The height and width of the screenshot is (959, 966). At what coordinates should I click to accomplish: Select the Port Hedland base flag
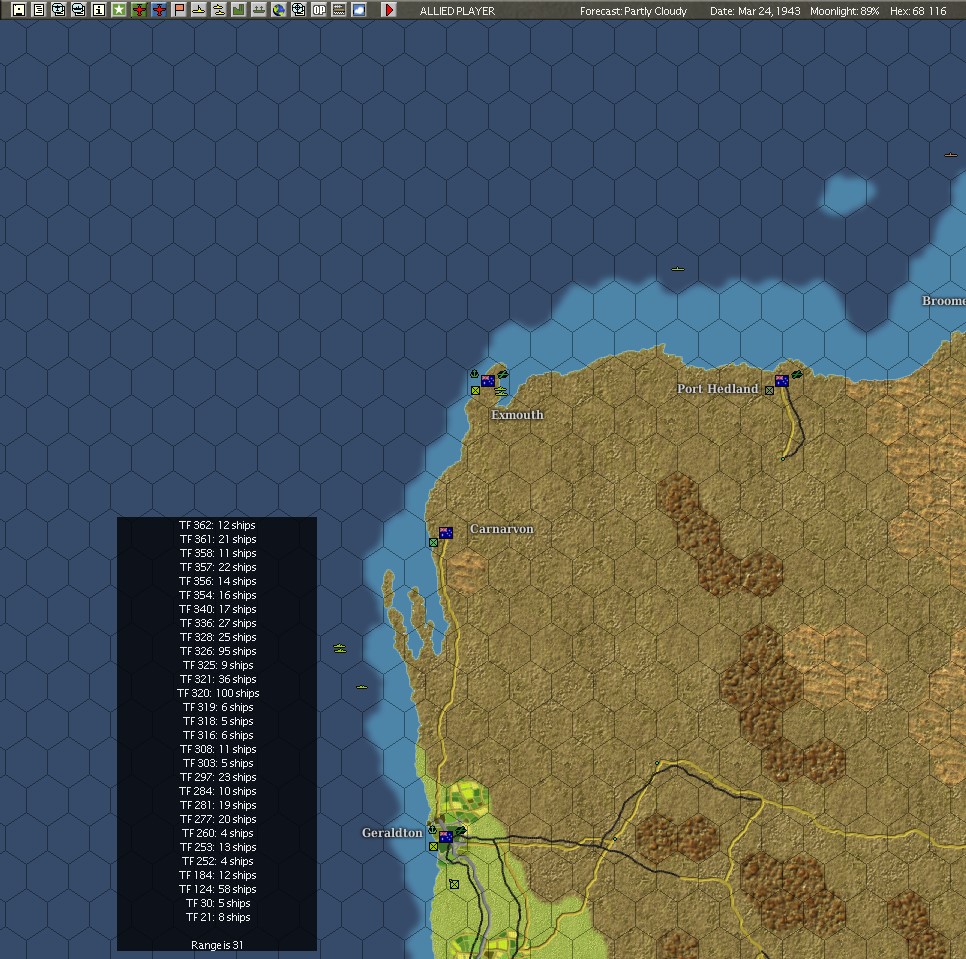(x=782, y=381)
